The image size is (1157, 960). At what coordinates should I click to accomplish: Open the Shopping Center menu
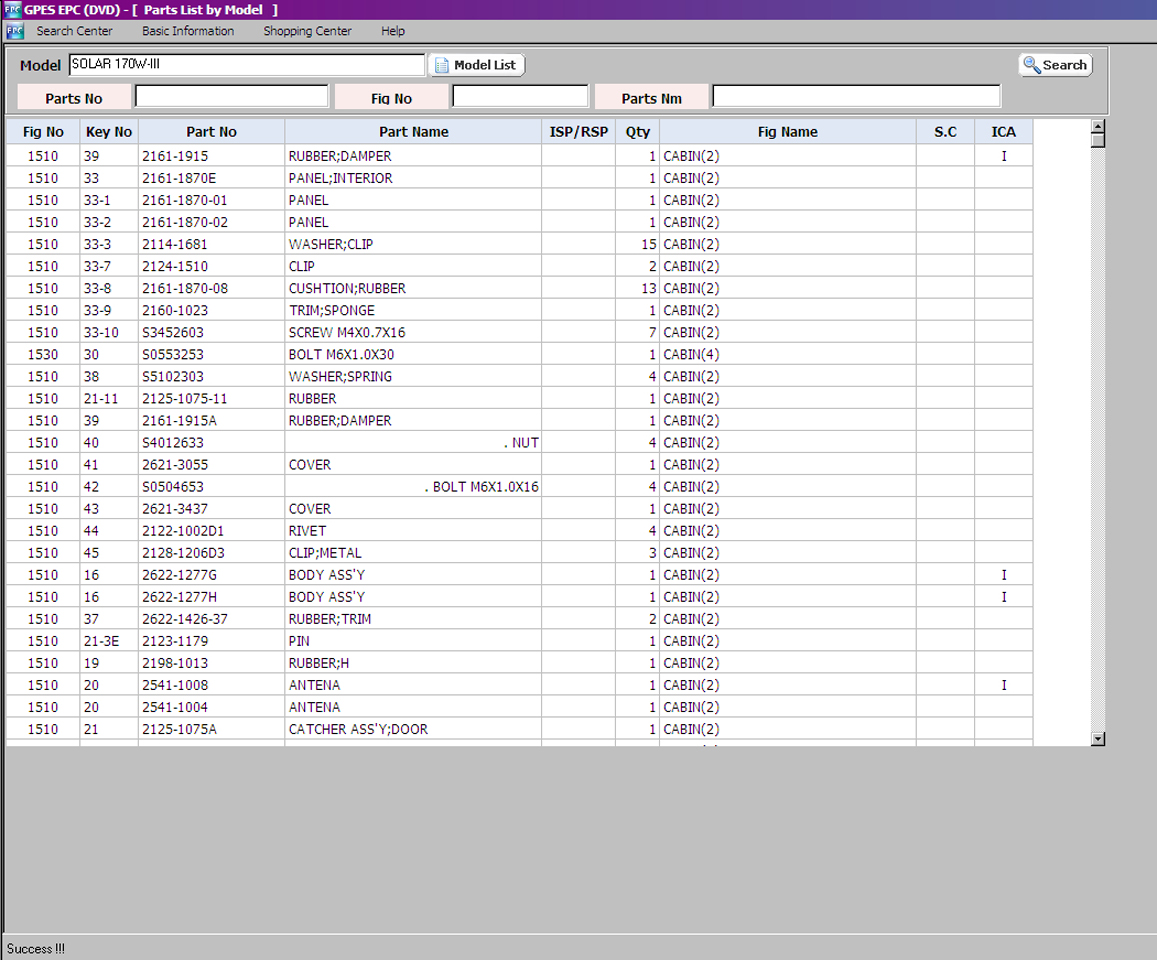click(x=307, y=31)
